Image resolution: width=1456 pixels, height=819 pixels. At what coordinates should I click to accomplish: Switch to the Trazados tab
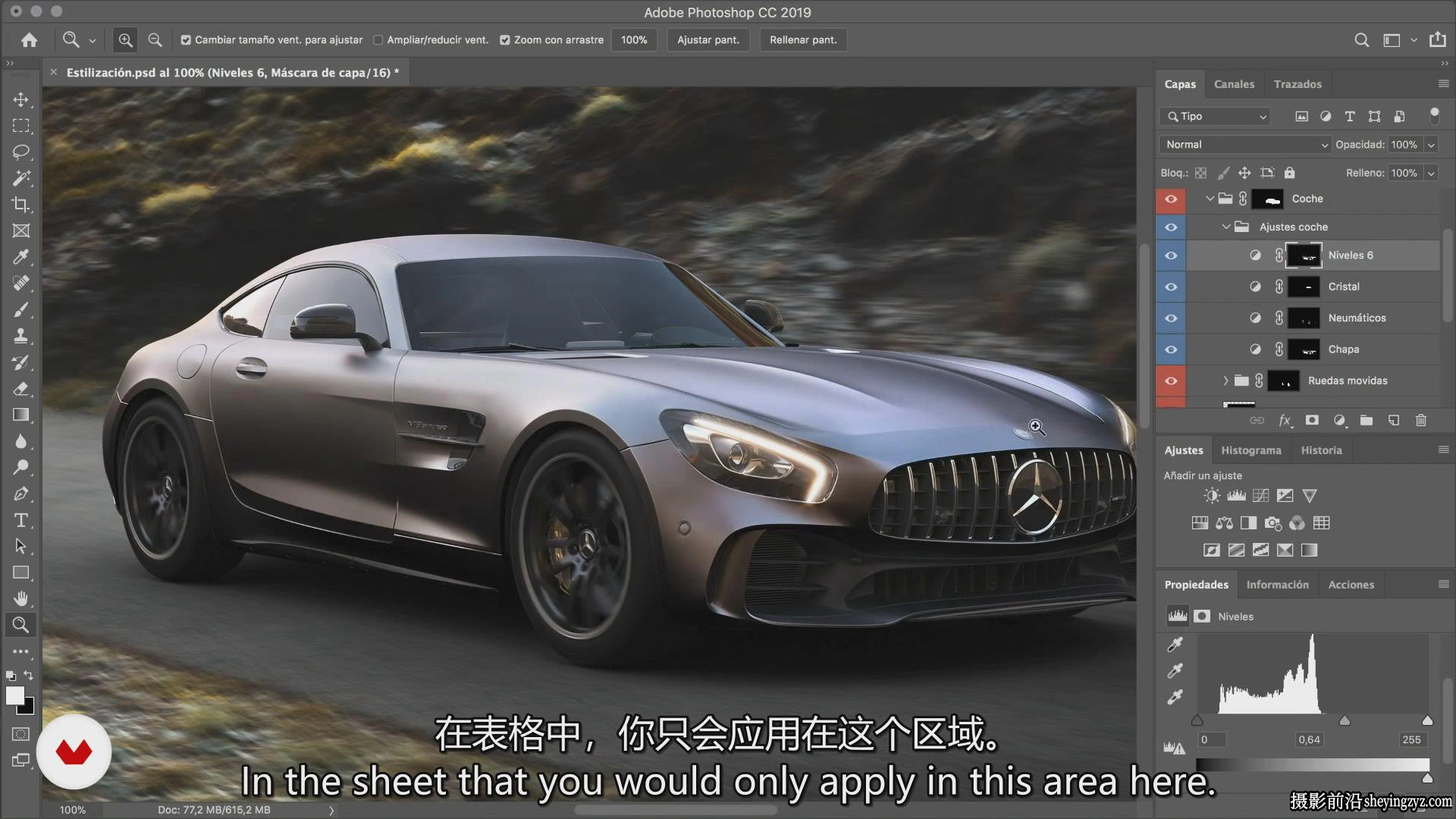pyautogui.click(x=1298, y=84)
